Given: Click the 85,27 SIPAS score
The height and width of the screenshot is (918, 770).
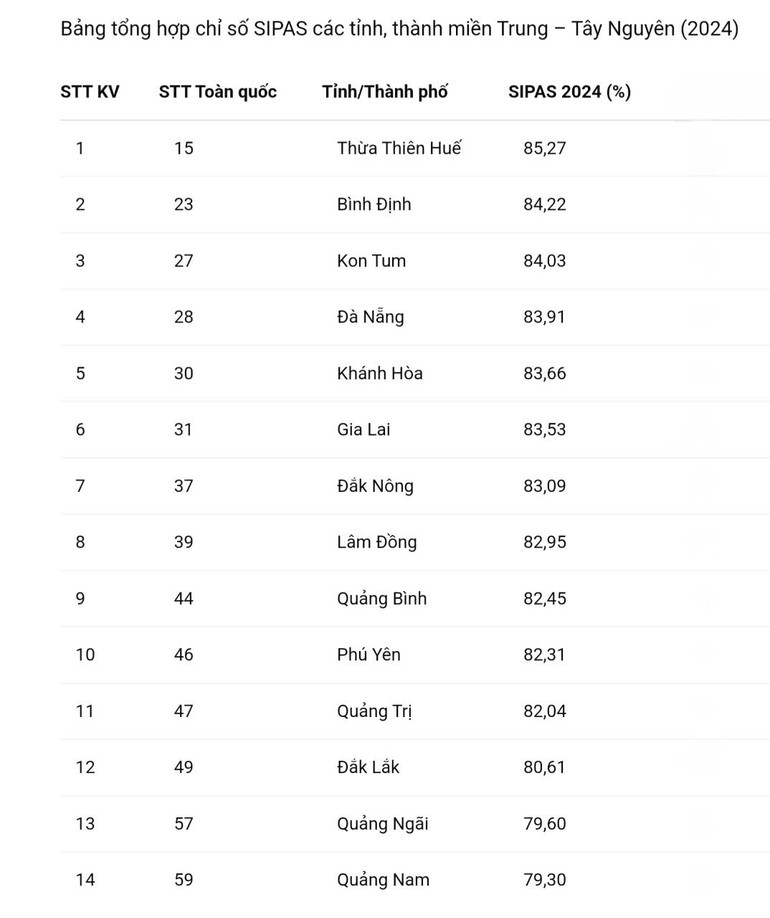Looking at the screenshot, I should click(x=544, y=148).
